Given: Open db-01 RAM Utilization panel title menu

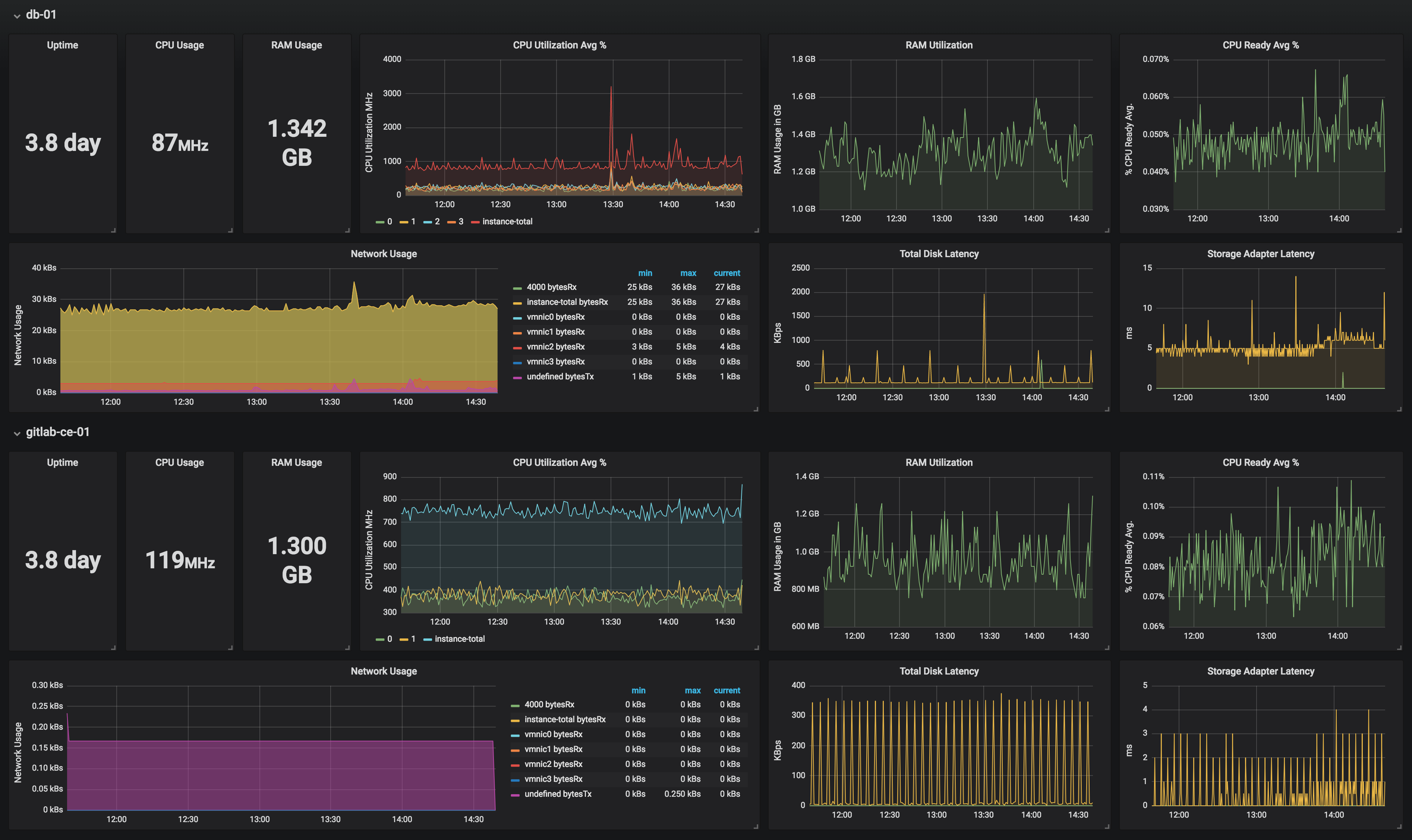Looking at the screenshot, I should [x=939, y=45].
